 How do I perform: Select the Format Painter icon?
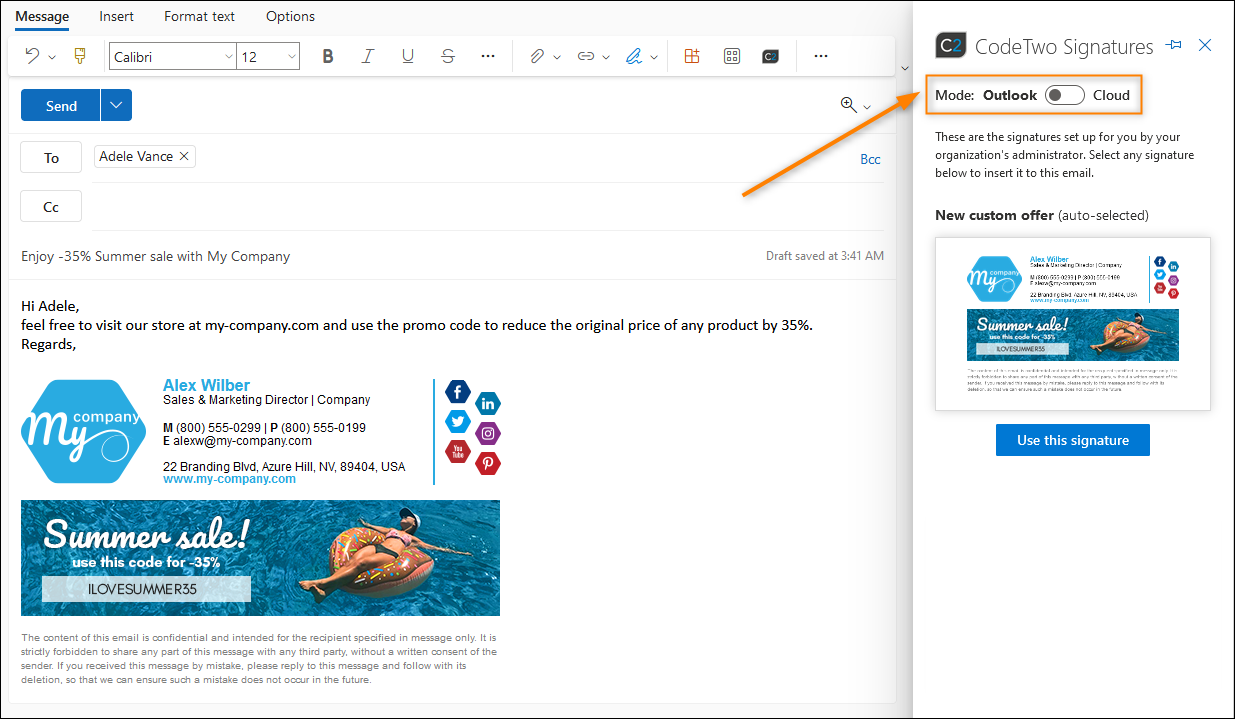79,56
